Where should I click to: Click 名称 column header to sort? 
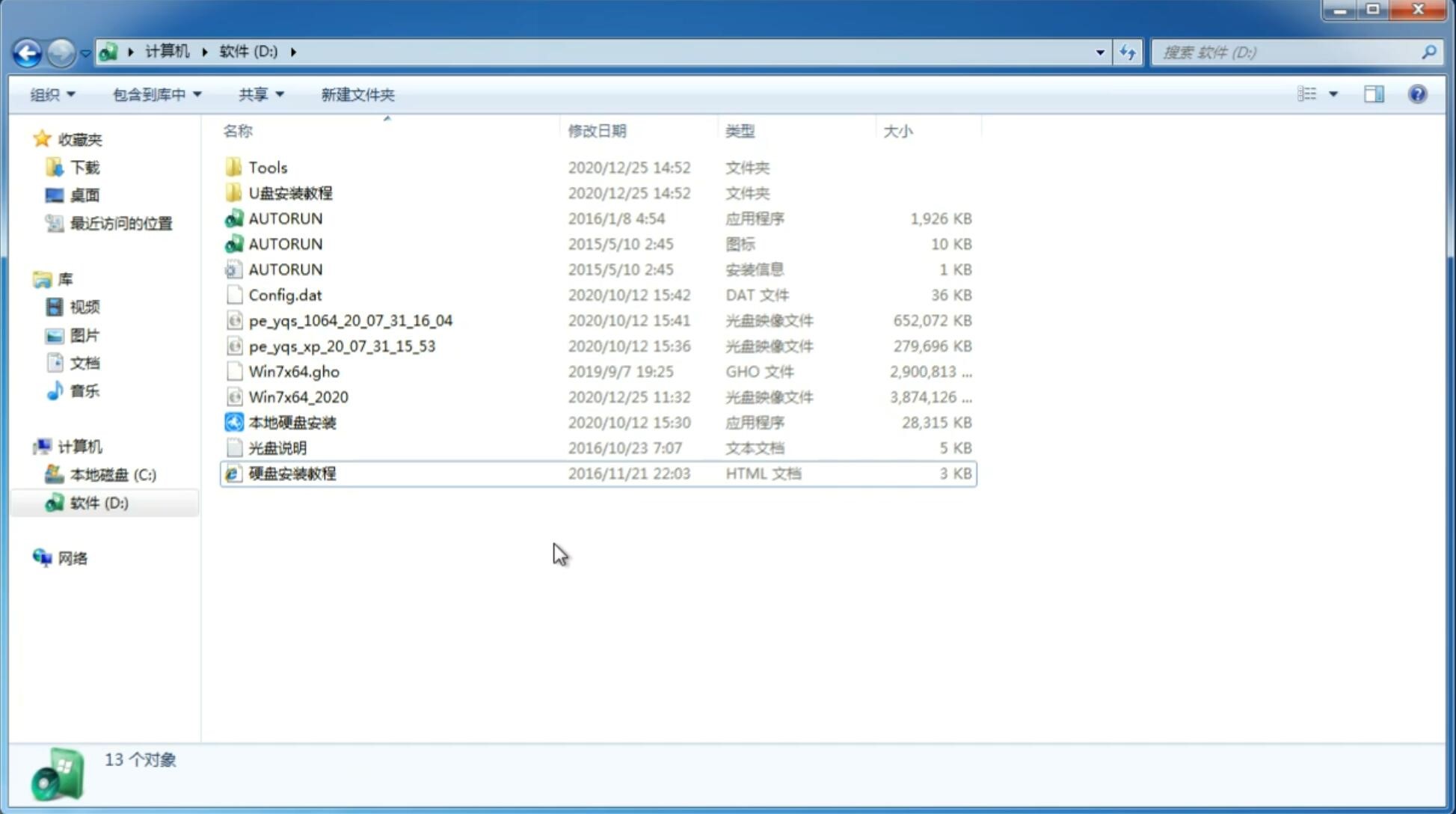[238, 130]
